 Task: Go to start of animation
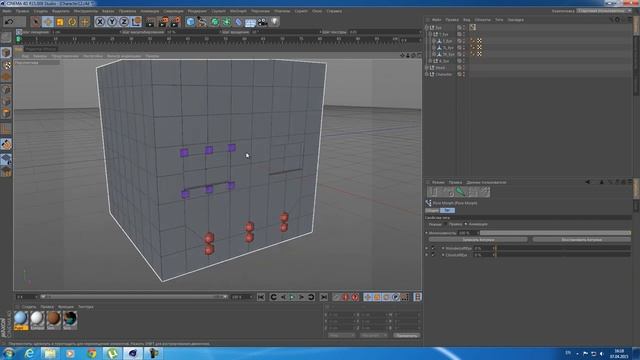pyautogui.click(x=261, y=297)
